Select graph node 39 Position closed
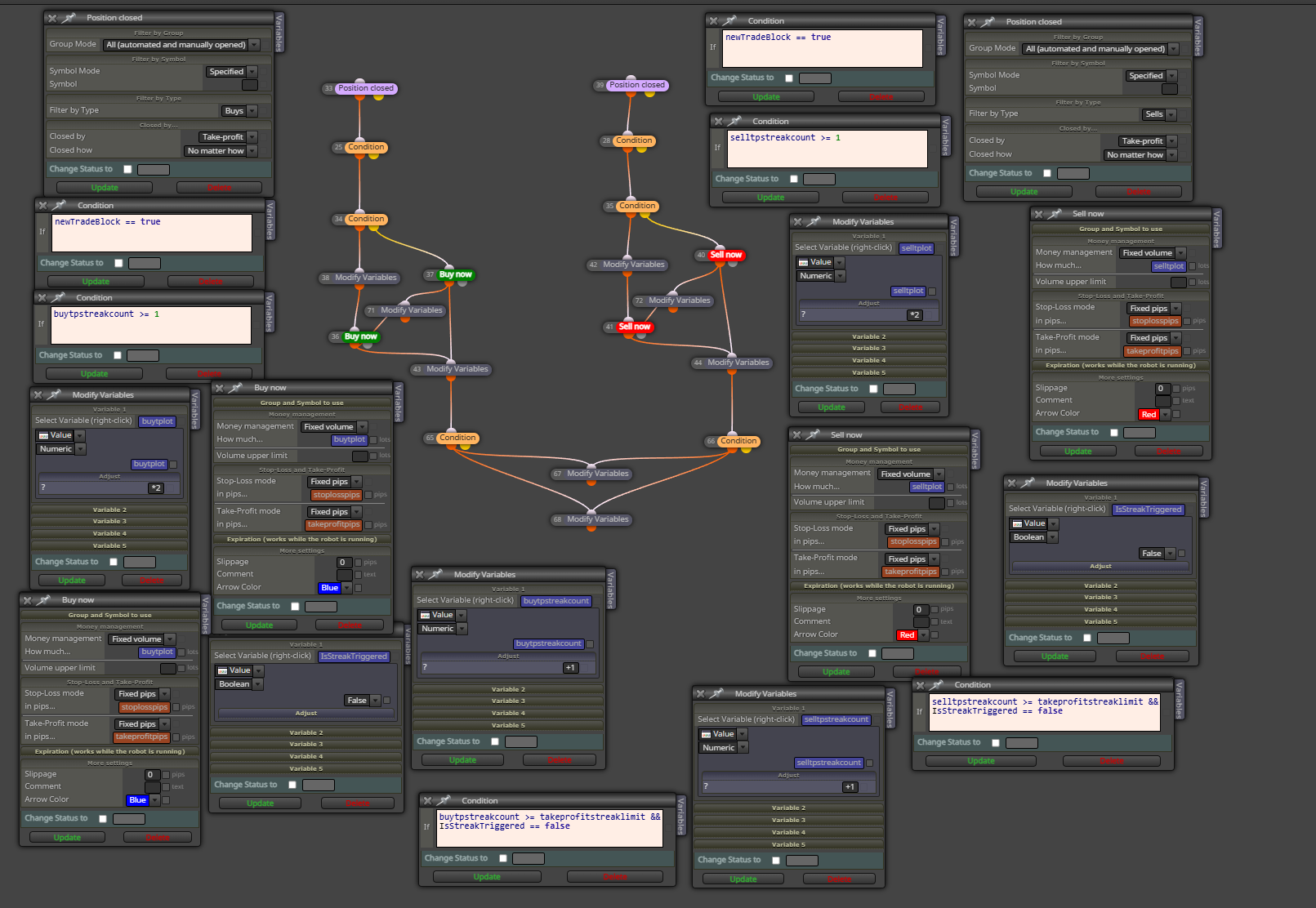The image size is (1316, 908). [x=637, y=85]
